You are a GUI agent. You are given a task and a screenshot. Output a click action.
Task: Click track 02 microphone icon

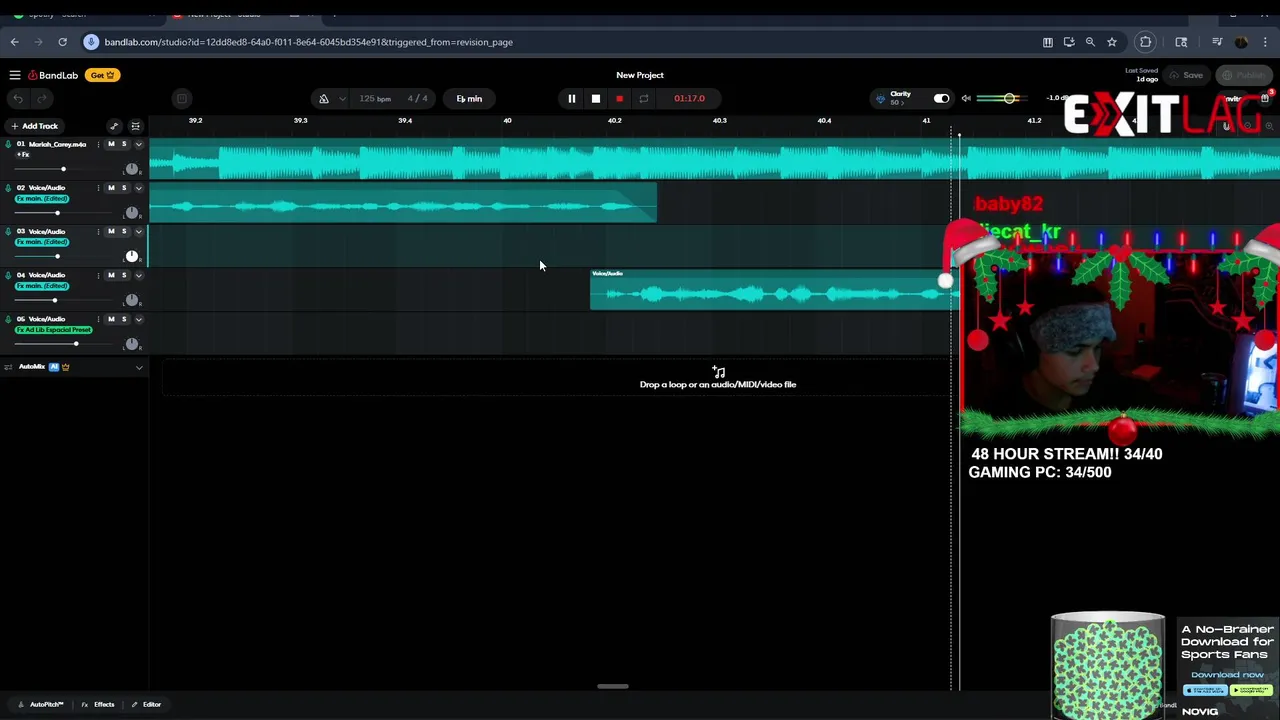pyautogui.click(x=8, y=188)
